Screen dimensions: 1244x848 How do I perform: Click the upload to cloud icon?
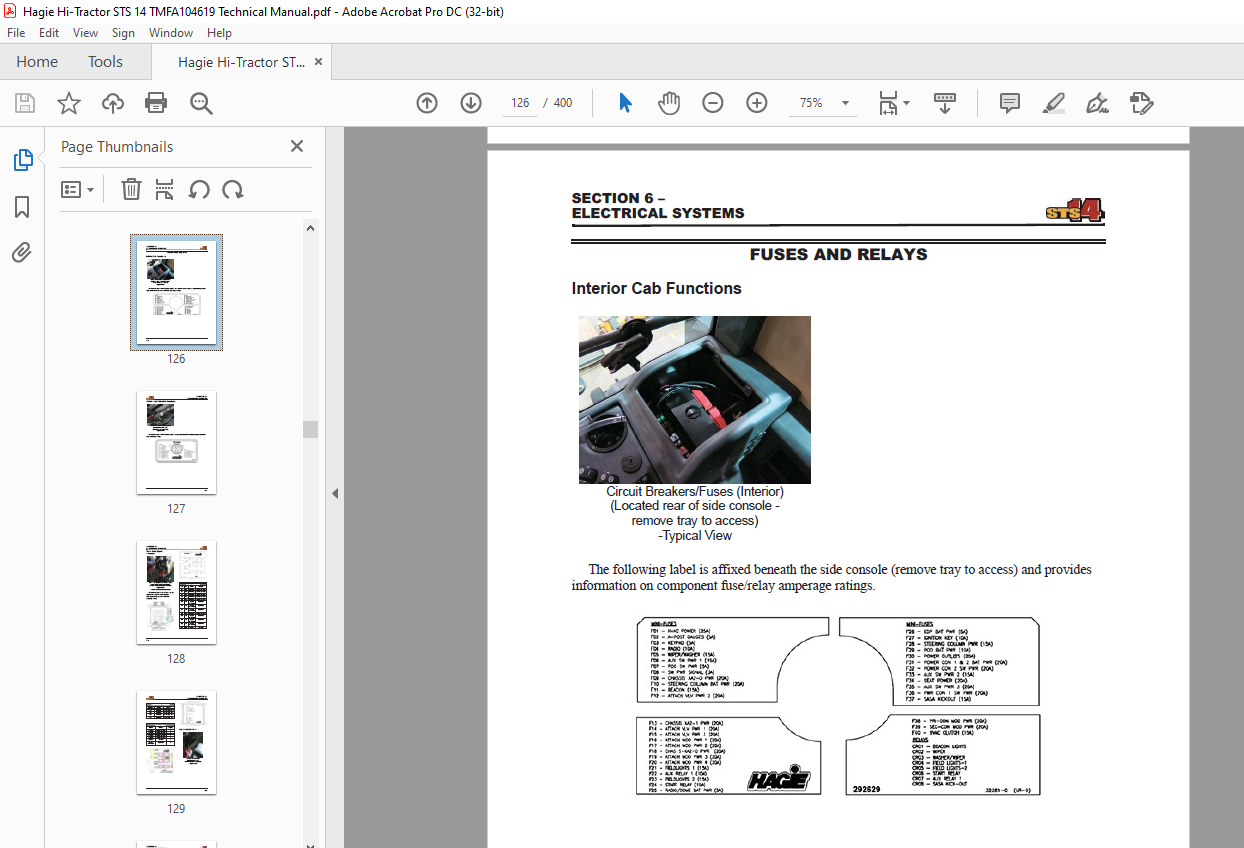[x=113, y=103]
